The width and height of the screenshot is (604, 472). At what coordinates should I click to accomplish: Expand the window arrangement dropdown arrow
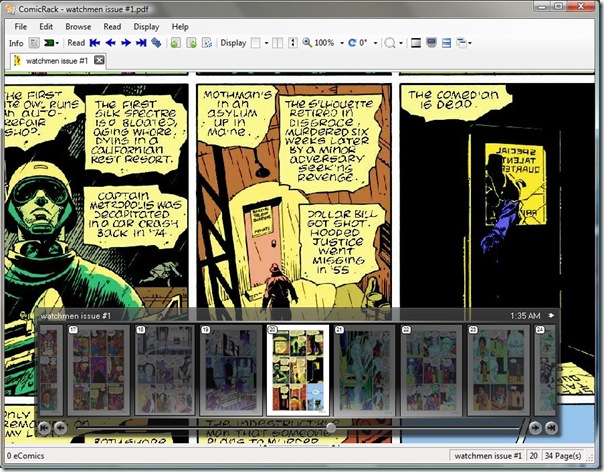coord(470,43)
